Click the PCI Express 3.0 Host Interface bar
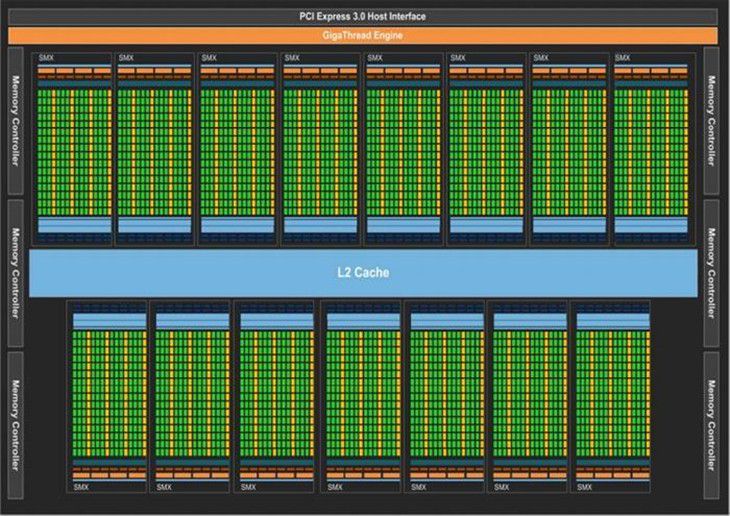Viewport: 730px width, 516px height. [363, 17]
